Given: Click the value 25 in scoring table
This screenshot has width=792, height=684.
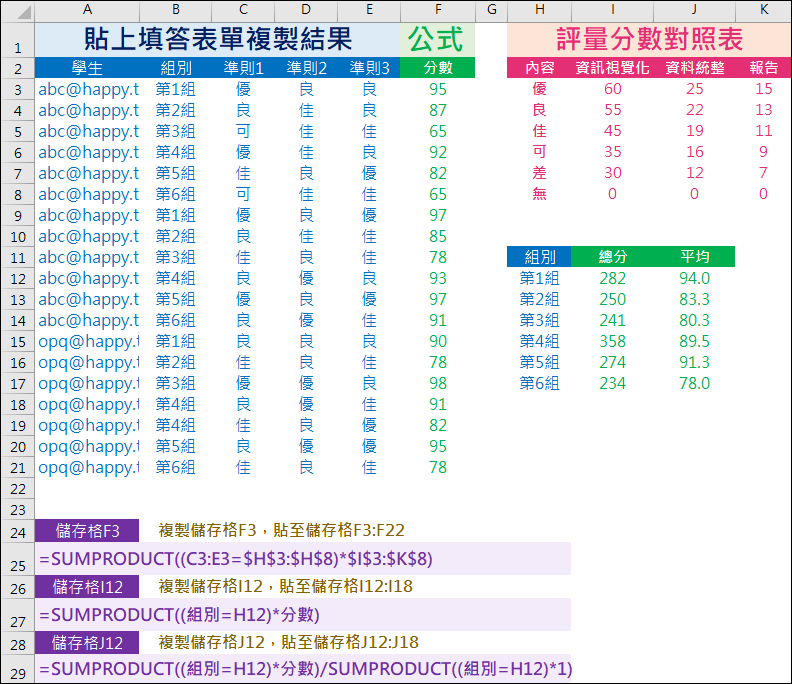Looking at the screenshot, I should pyautogui.click(x=695, y=89).
